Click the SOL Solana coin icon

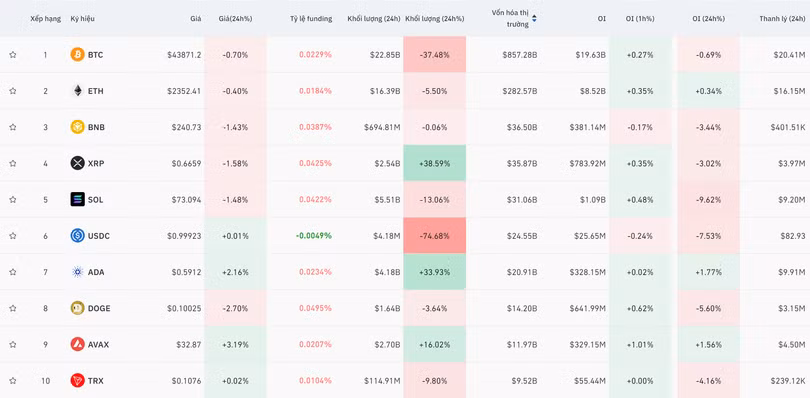click(x=77, y=199)
